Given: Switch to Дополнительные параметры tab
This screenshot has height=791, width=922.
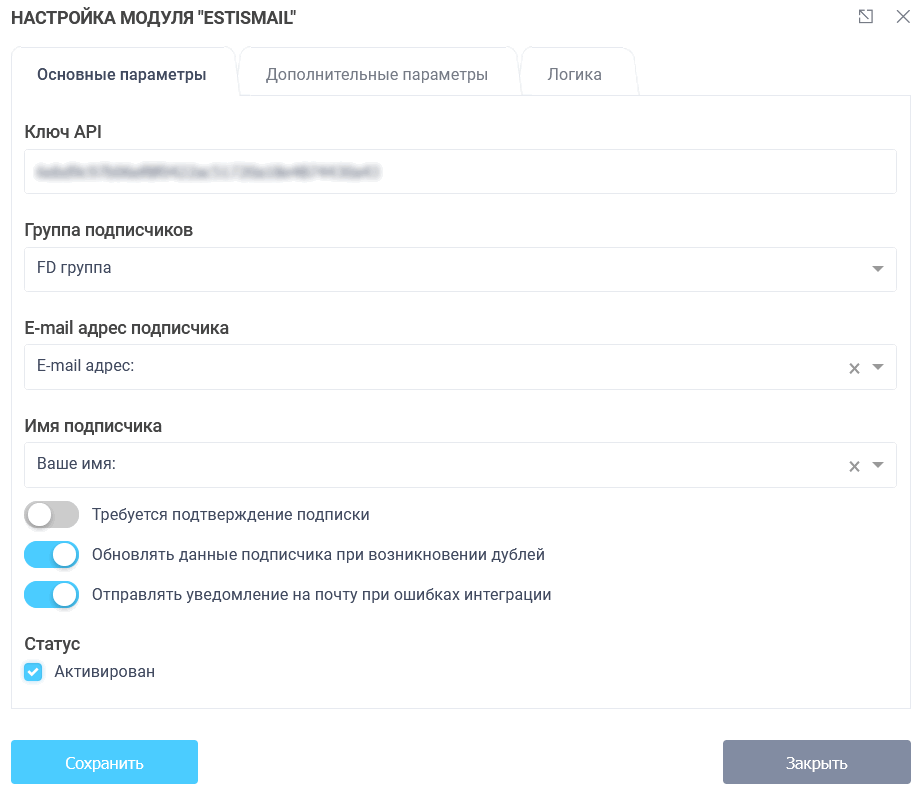Looking at the screenshot, I should coord(377,75).
